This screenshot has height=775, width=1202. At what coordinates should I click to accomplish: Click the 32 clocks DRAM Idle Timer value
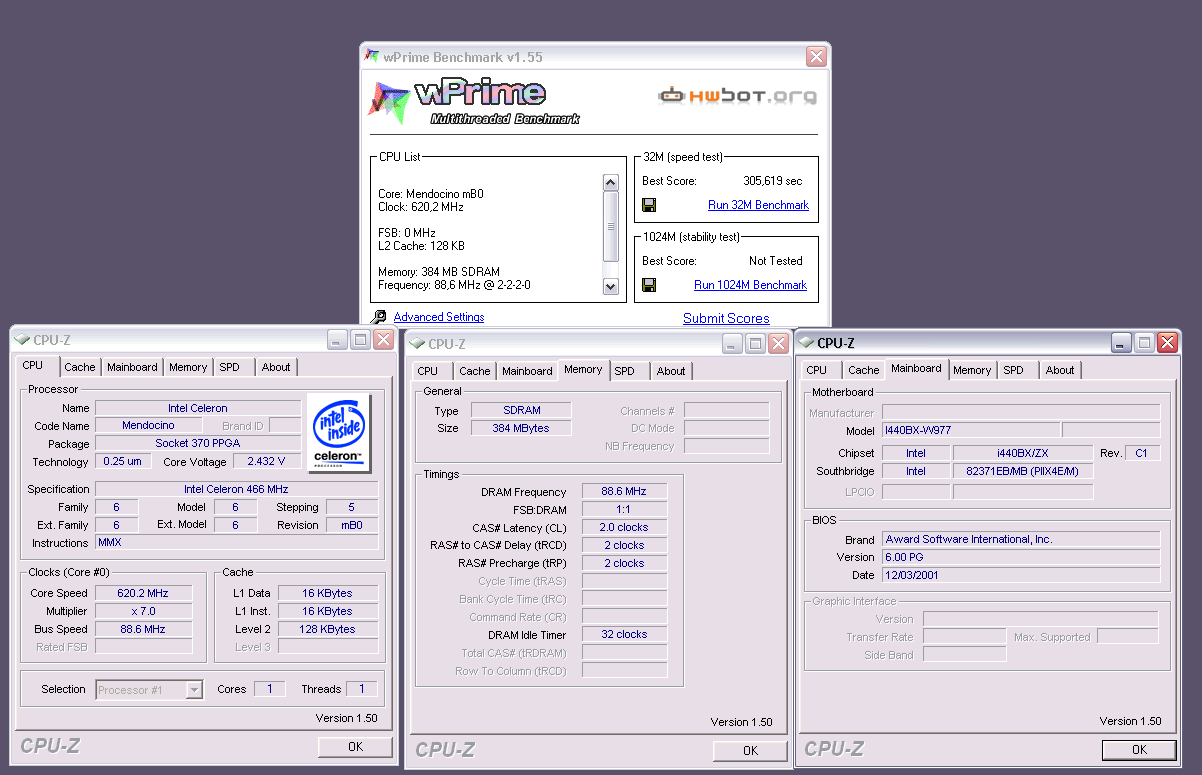click(x=624, y=634)
